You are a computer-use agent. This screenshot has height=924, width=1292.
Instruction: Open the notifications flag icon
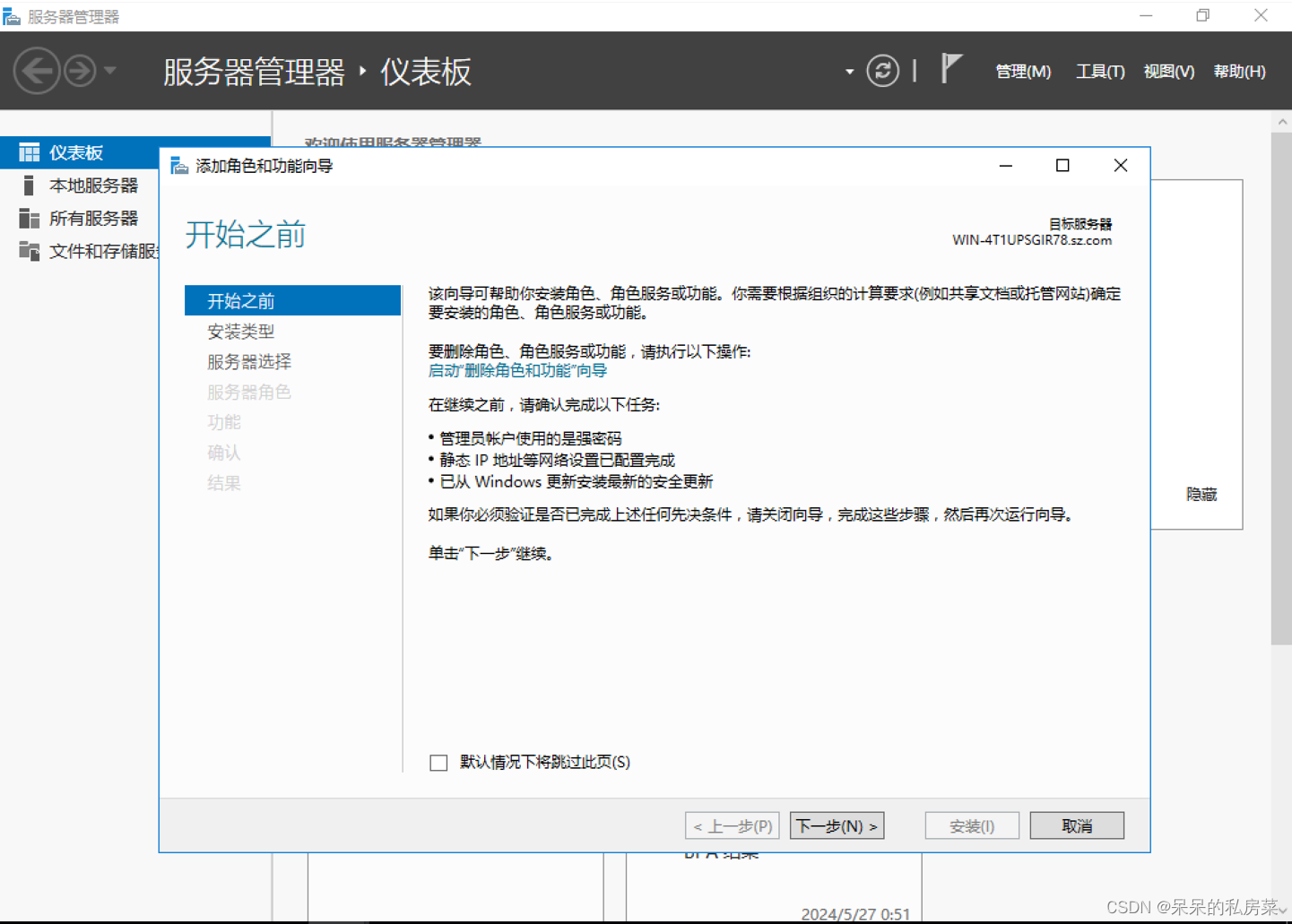pyautogui.click(x=951, y=68)
